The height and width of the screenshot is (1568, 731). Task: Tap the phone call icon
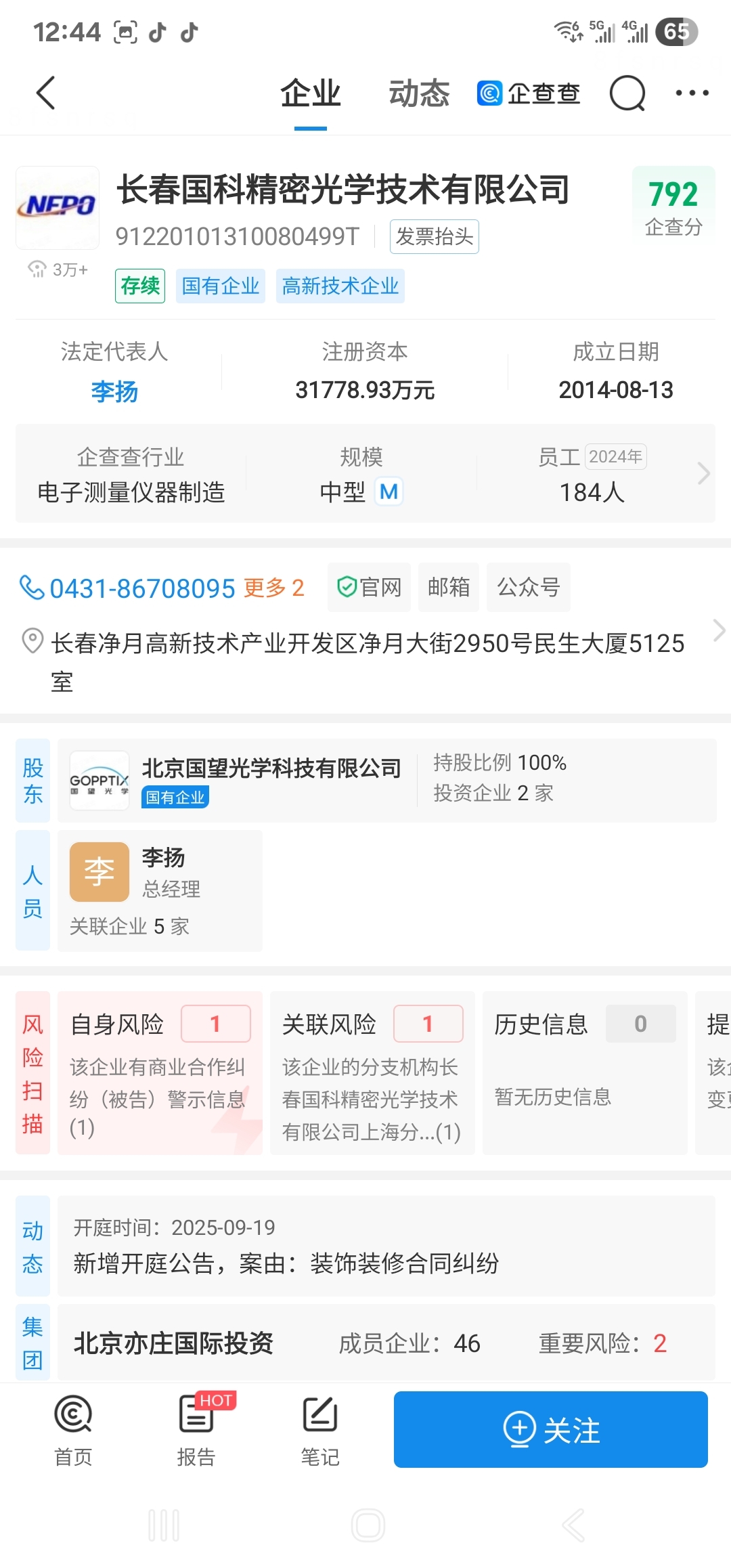31,587
